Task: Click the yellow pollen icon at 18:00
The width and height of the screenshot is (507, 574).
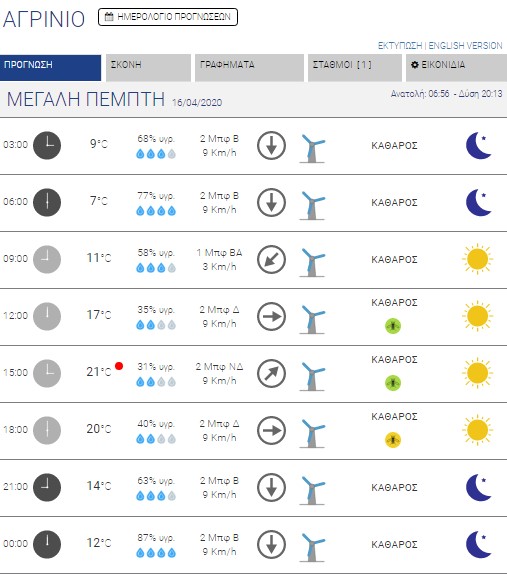Action: click(x=393, y=440)
